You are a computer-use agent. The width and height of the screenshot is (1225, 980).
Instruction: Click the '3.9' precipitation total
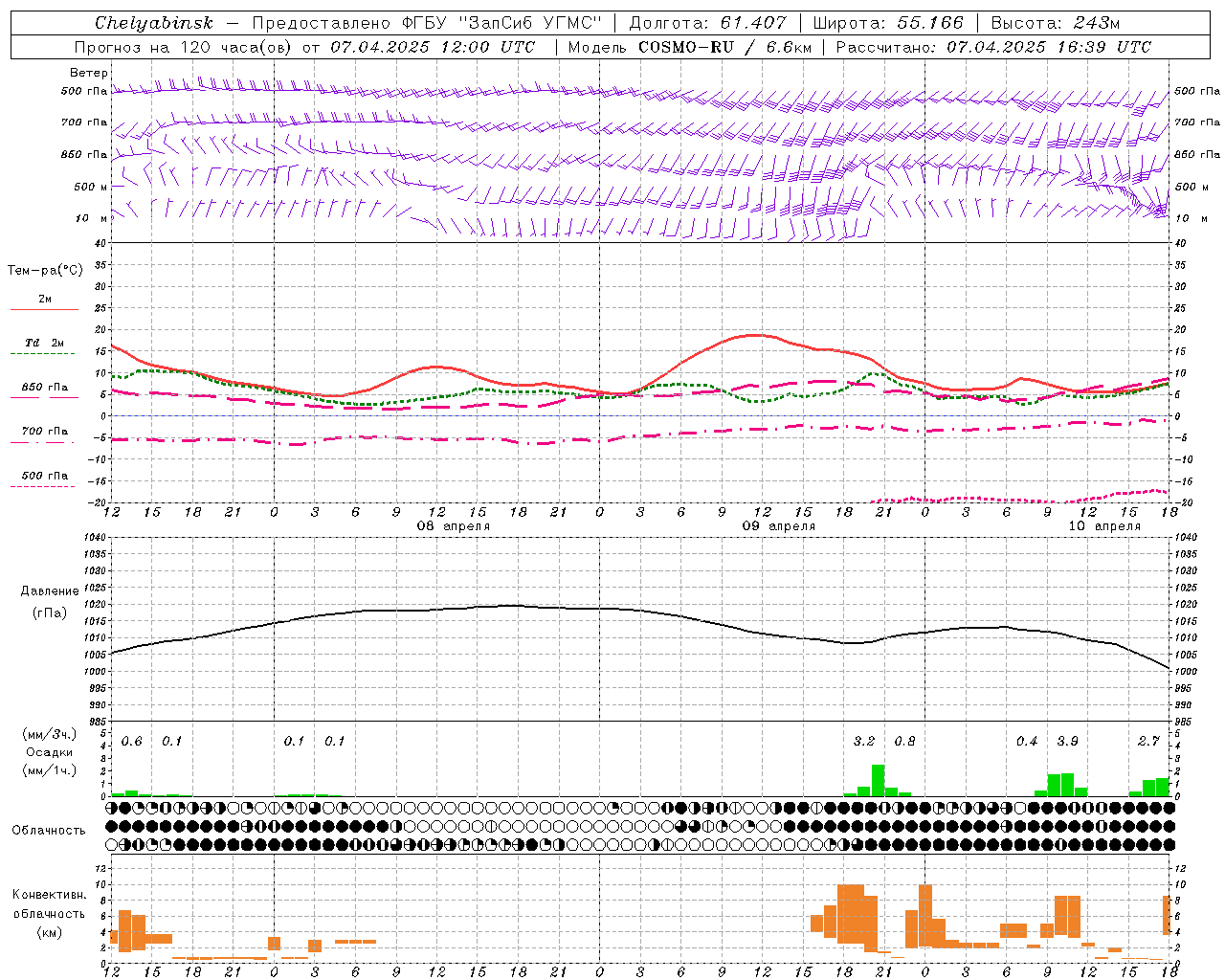click(x=1068, y=742)
